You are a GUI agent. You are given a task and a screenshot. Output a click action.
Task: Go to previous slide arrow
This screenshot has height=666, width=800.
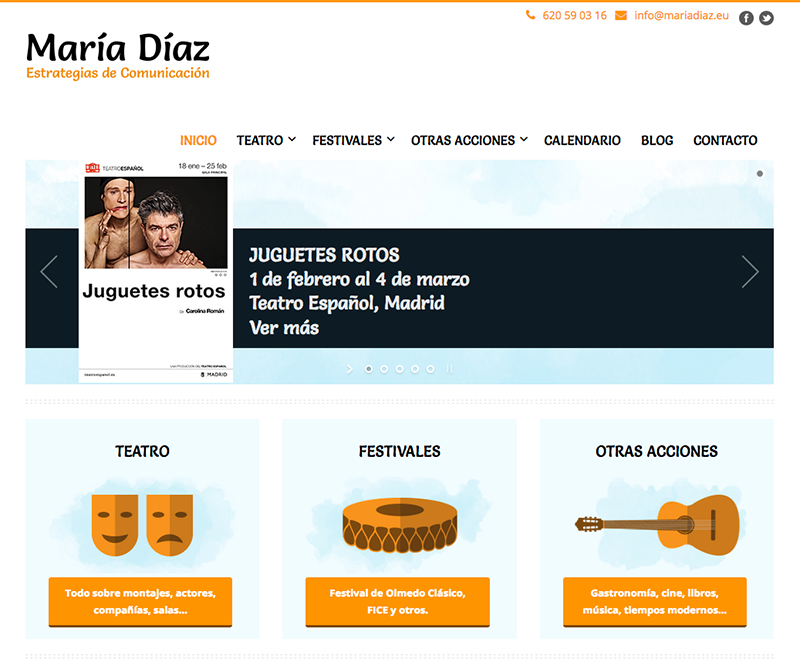49,272
